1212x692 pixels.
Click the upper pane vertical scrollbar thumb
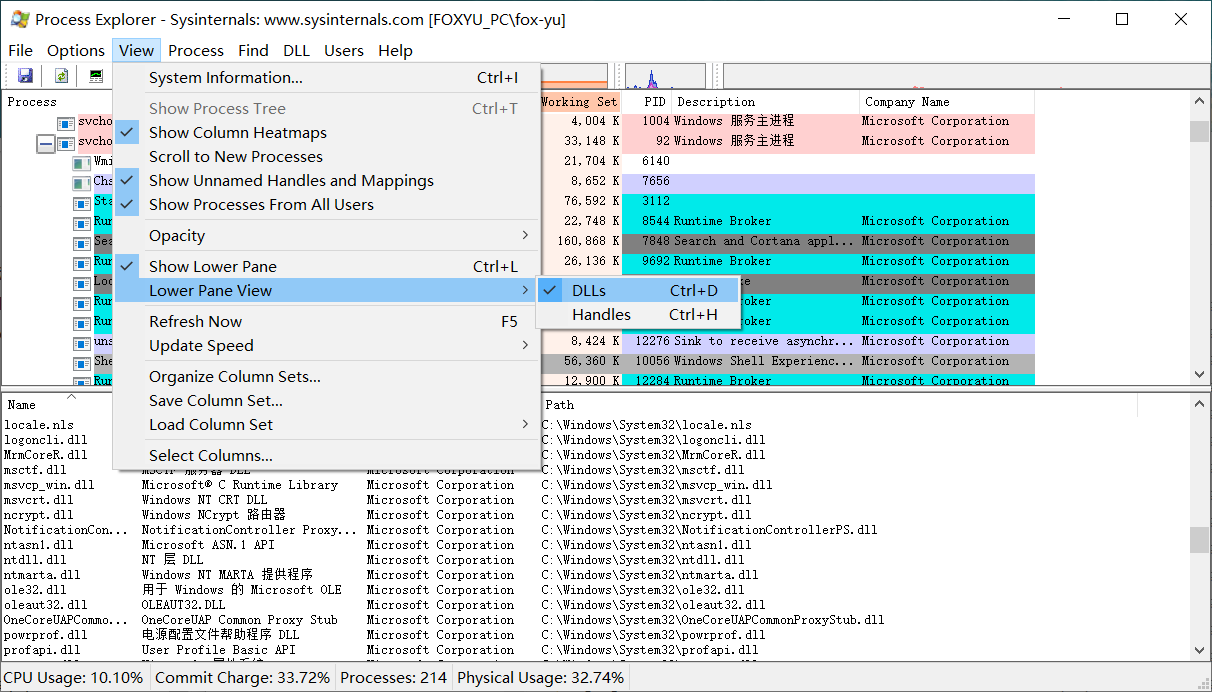(1200, 132)
